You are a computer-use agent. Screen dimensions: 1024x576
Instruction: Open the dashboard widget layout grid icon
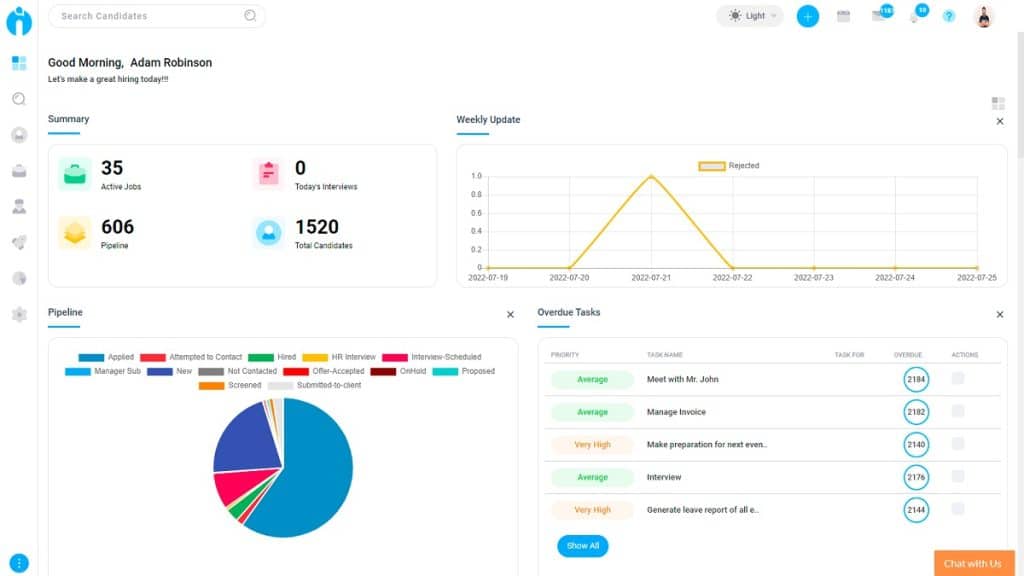coord(998,103)
